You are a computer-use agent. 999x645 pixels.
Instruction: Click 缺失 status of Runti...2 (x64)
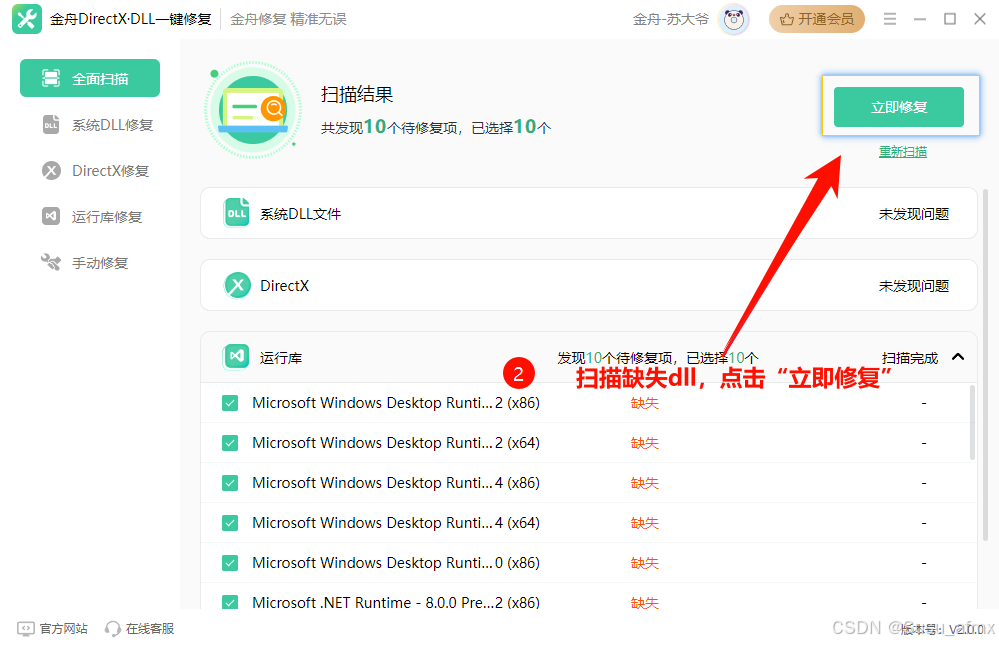pyautogui.click(x=645, y=443)
